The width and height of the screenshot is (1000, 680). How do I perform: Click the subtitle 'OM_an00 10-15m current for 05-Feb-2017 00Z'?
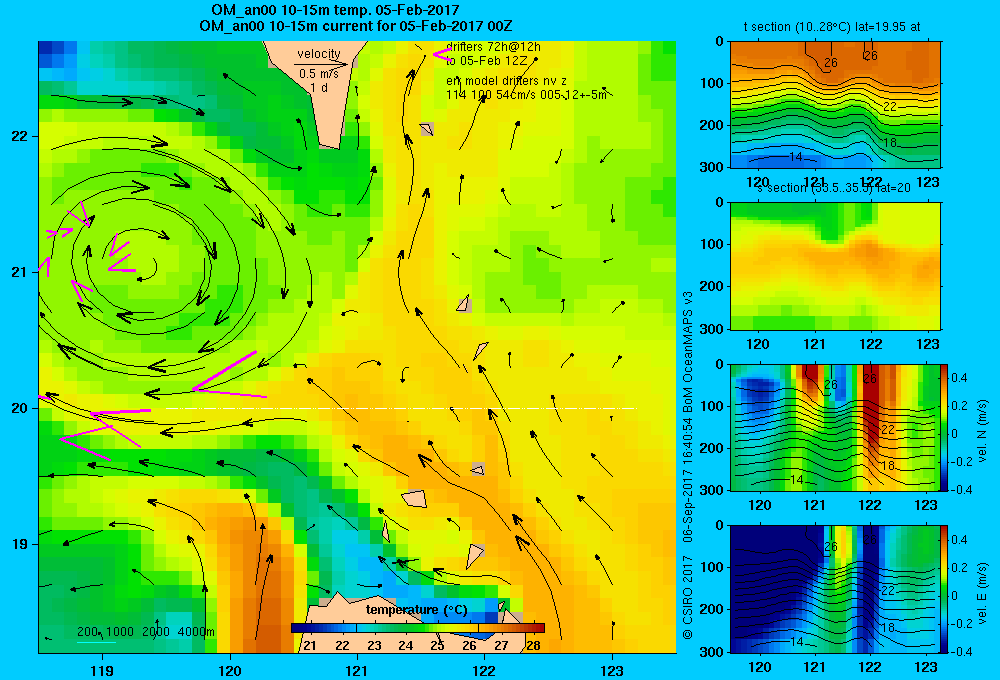click(x=355, y=26)
